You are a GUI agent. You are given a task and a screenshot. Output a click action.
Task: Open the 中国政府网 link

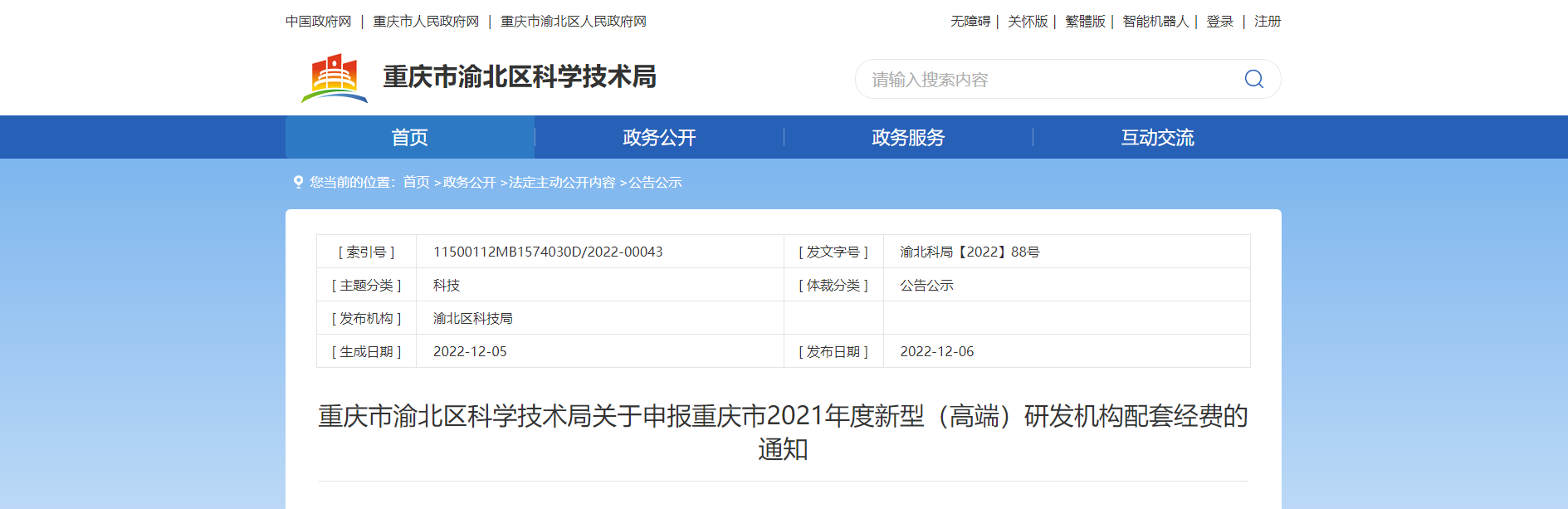click(x=319, y=22)
